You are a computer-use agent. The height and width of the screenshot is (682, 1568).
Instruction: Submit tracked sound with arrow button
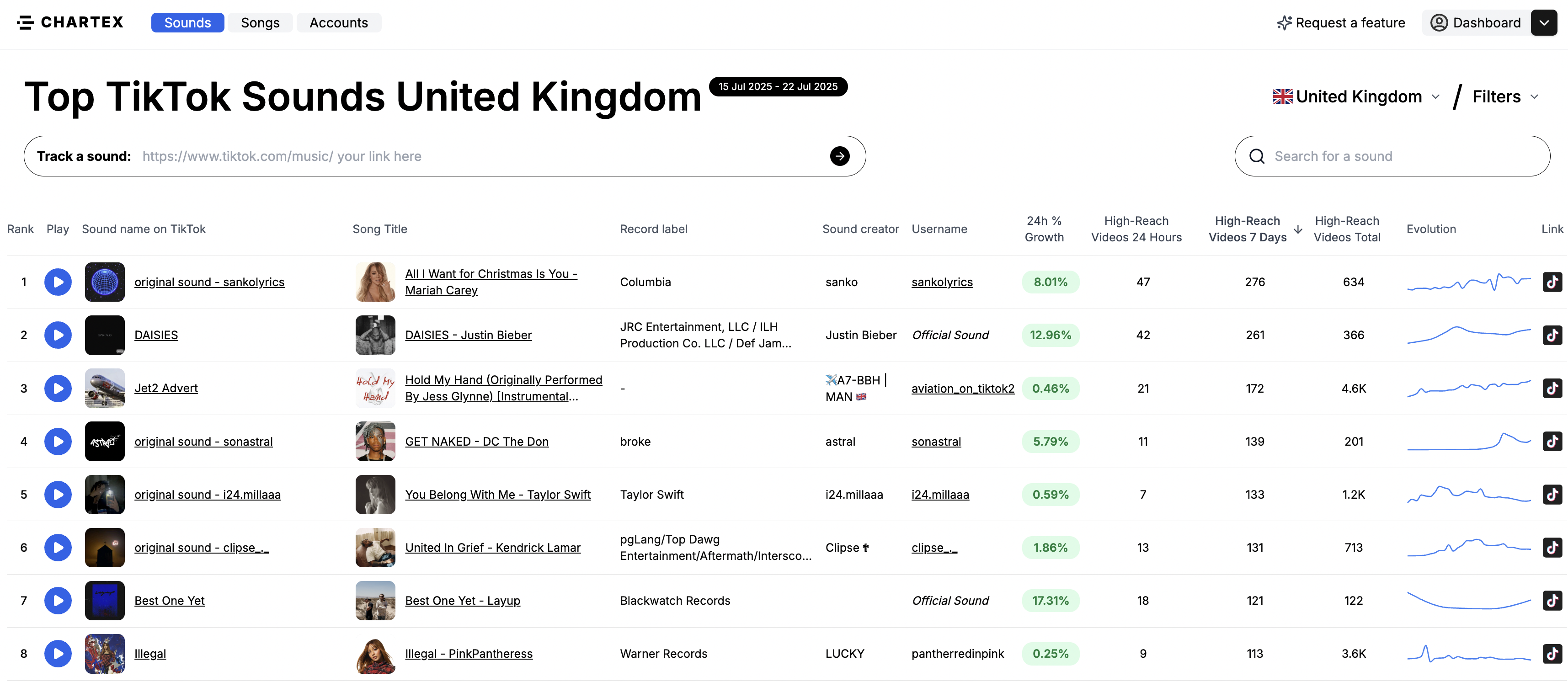click(839, 156)
